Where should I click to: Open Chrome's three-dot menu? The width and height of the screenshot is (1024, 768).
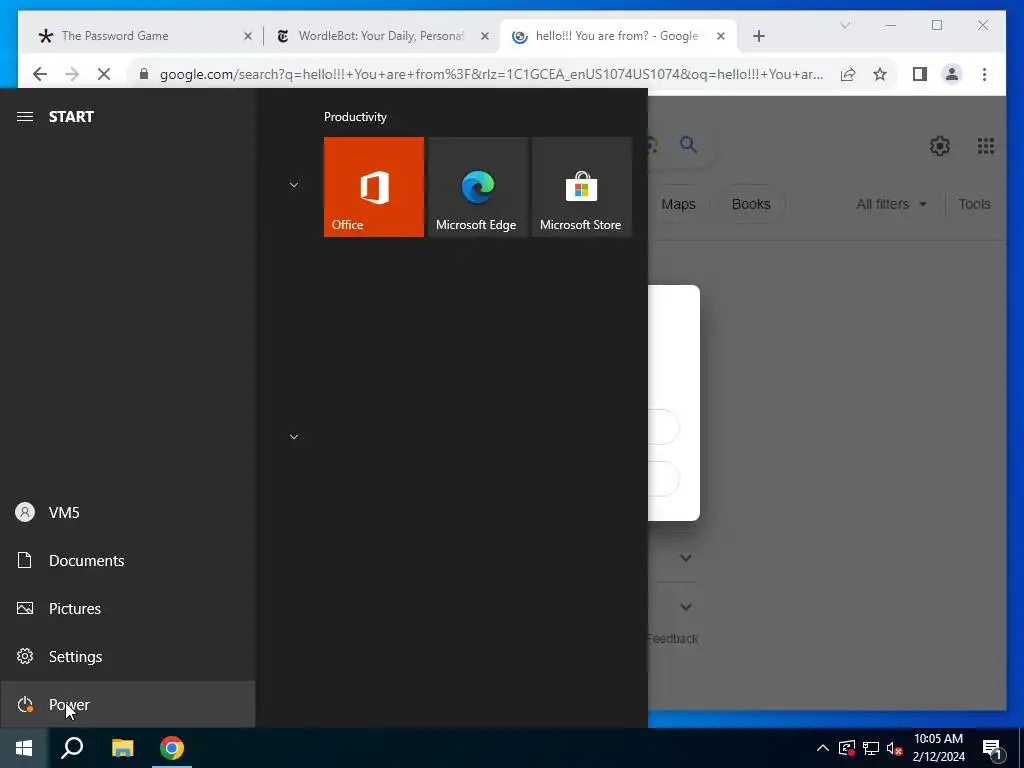(x=984, y=74)
